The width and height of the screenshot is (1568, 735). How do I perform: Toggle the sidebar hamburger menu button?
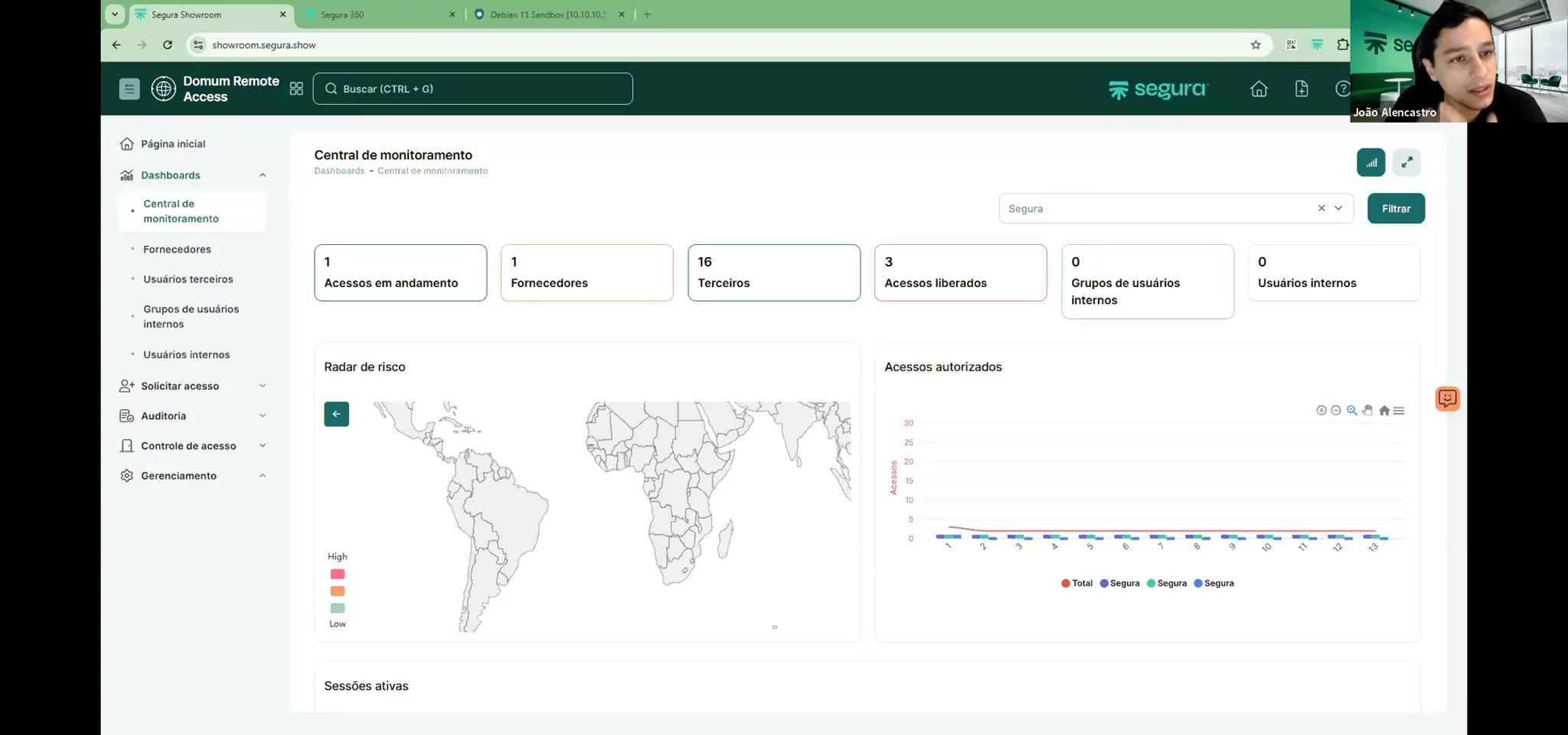tap(129, 89)
